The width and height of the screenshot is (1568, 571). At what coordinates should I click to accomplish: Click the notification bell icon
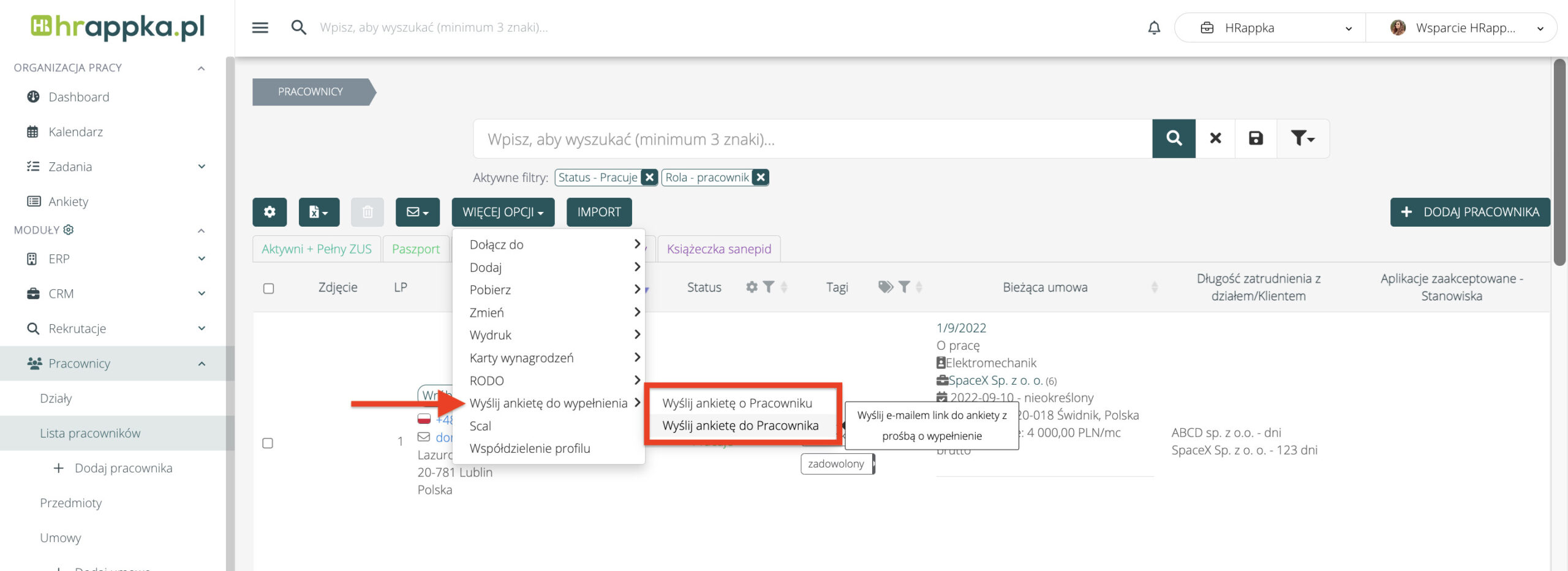[1154, 28]
